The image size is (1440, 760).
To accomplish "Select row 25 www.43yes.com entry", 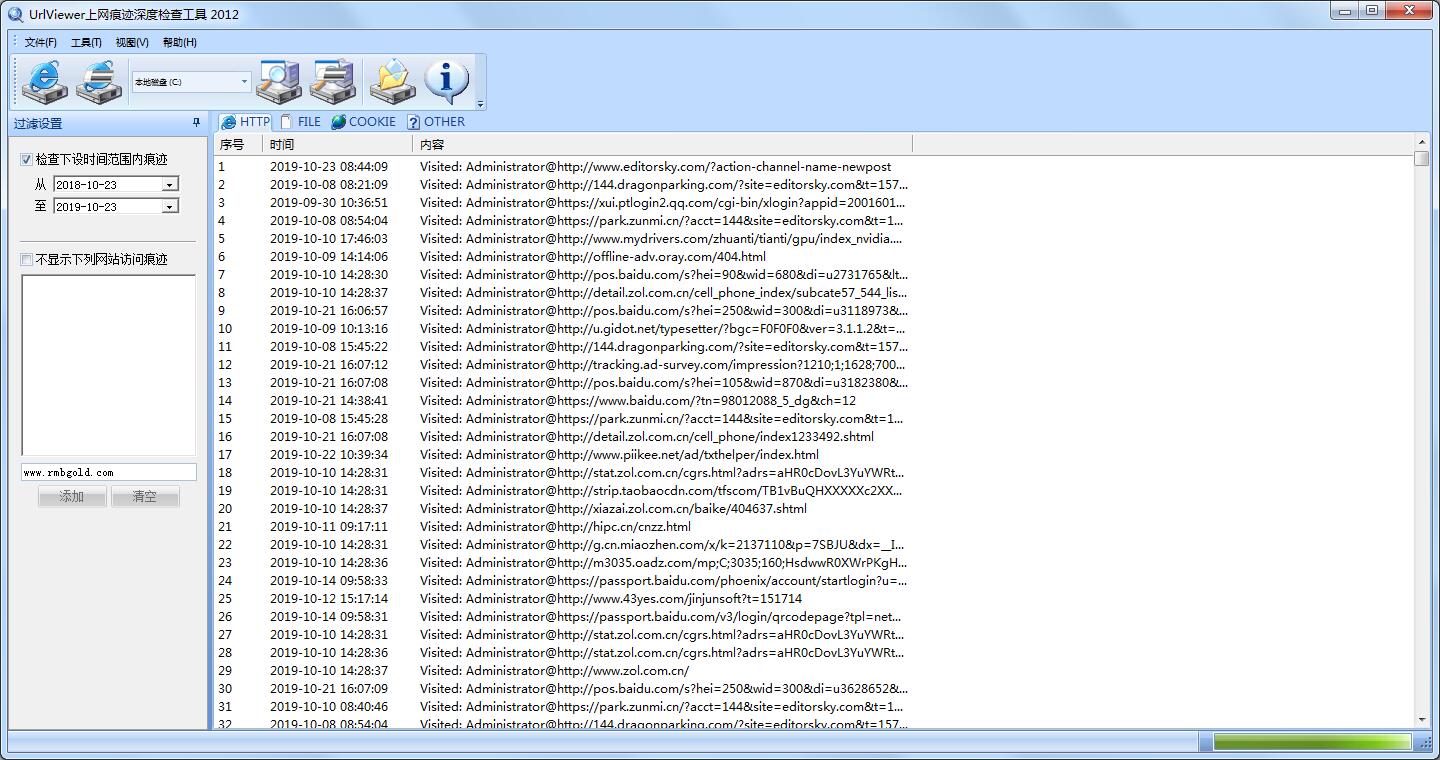I will [x=562, y=599].
